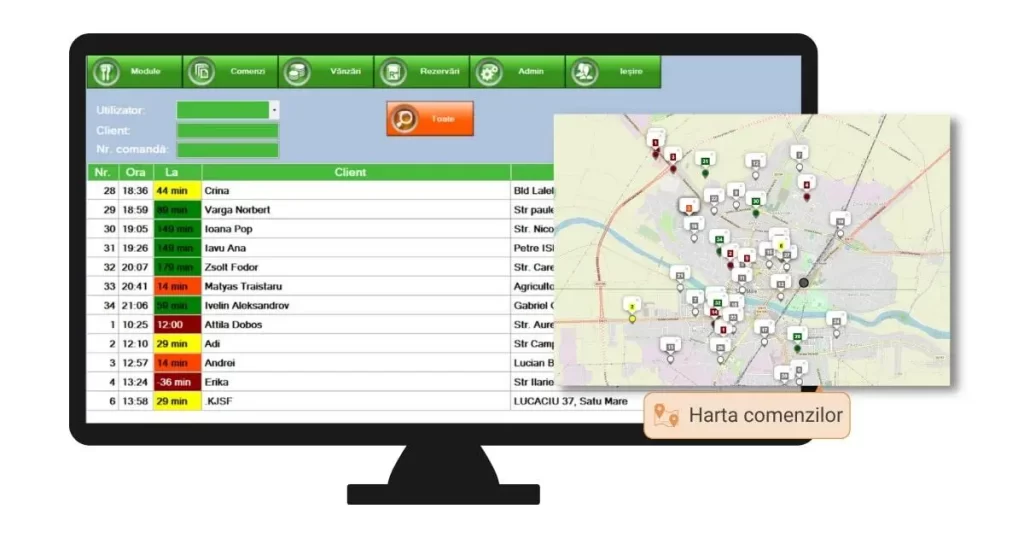The image size is (1024, 538).
Task: Click the Ivelin Aleksandrov entry
Action: (x=246, y=306)
